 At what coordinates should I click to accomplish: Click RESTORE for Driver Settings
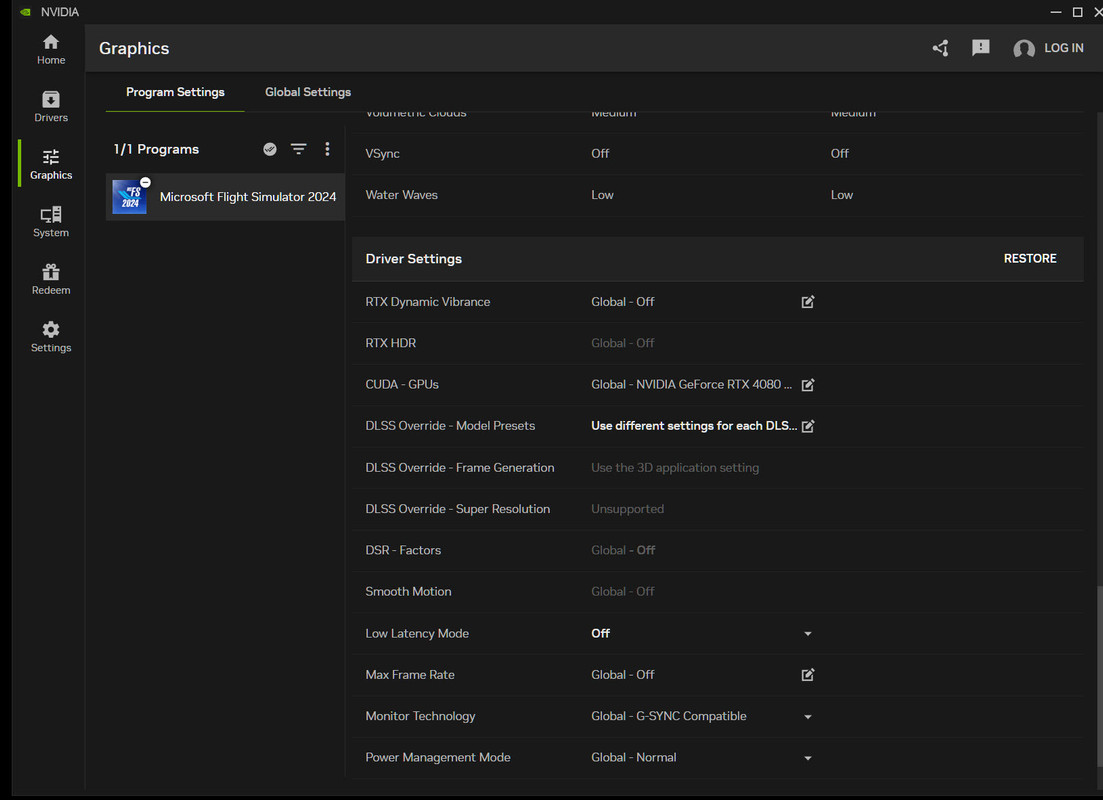1030,258
